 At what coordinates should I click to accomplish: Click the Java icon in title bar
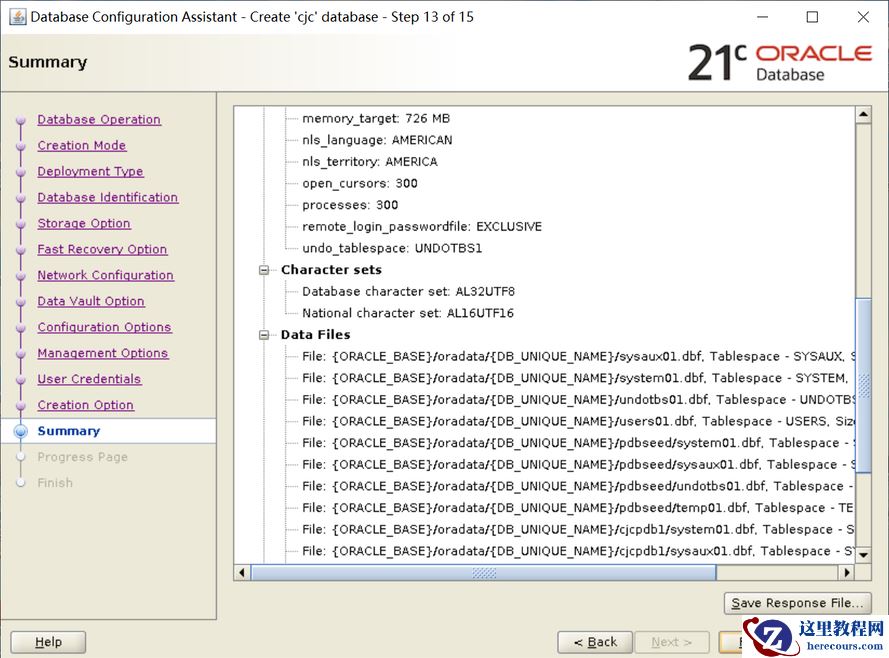point(16,16)
